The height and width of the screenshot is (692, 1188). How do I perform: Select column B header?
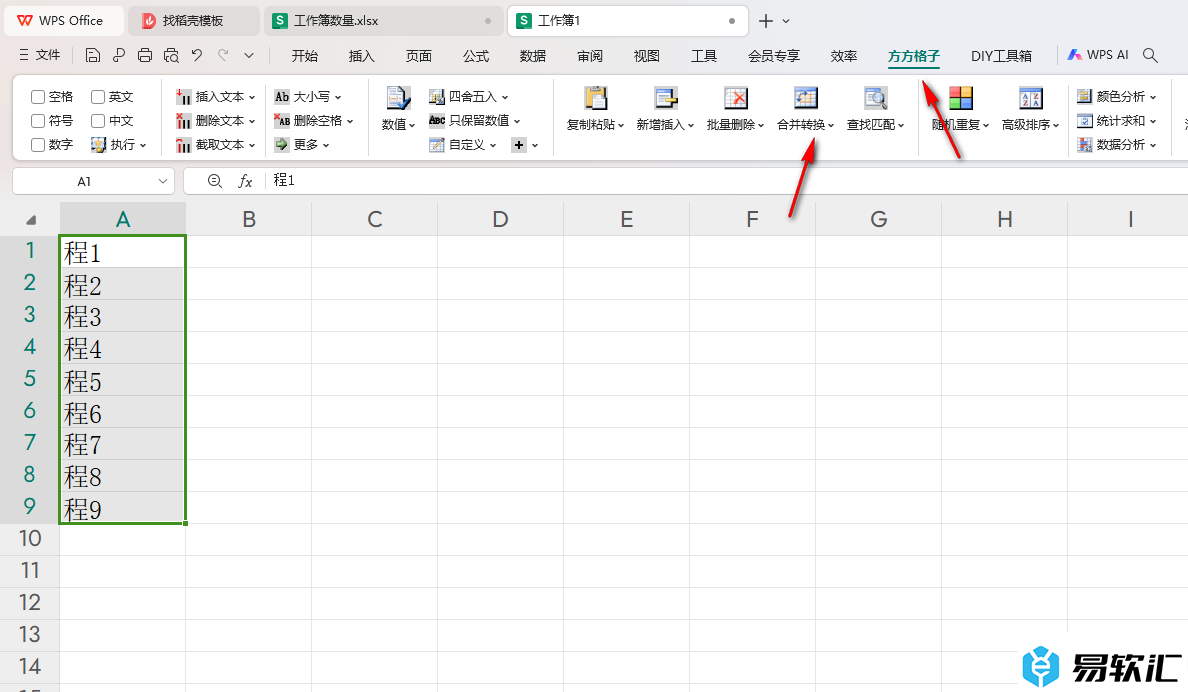pyautogui.click(x=249, y=219)
